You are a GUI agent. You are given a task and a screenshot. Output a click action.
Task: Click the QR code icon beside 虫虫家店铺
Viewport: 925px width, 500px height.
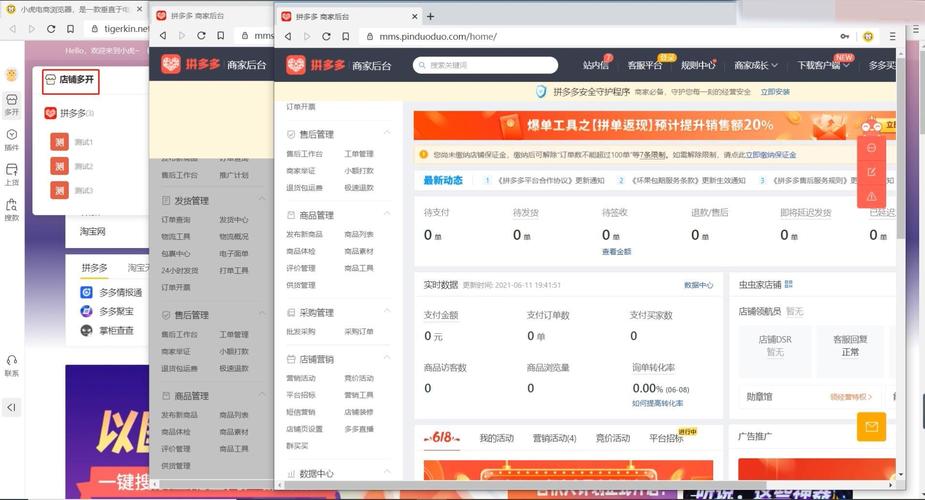tap(789, 284)
